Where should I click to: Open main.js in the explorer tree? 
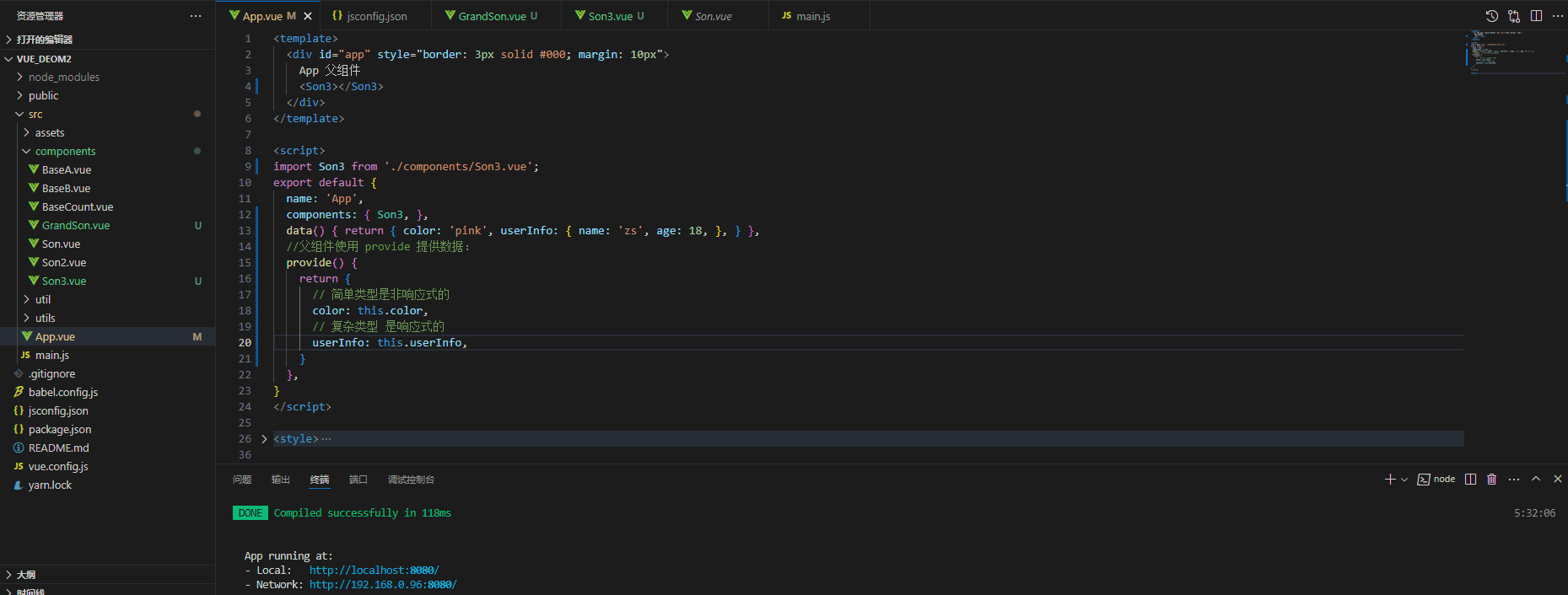(107, 355)
